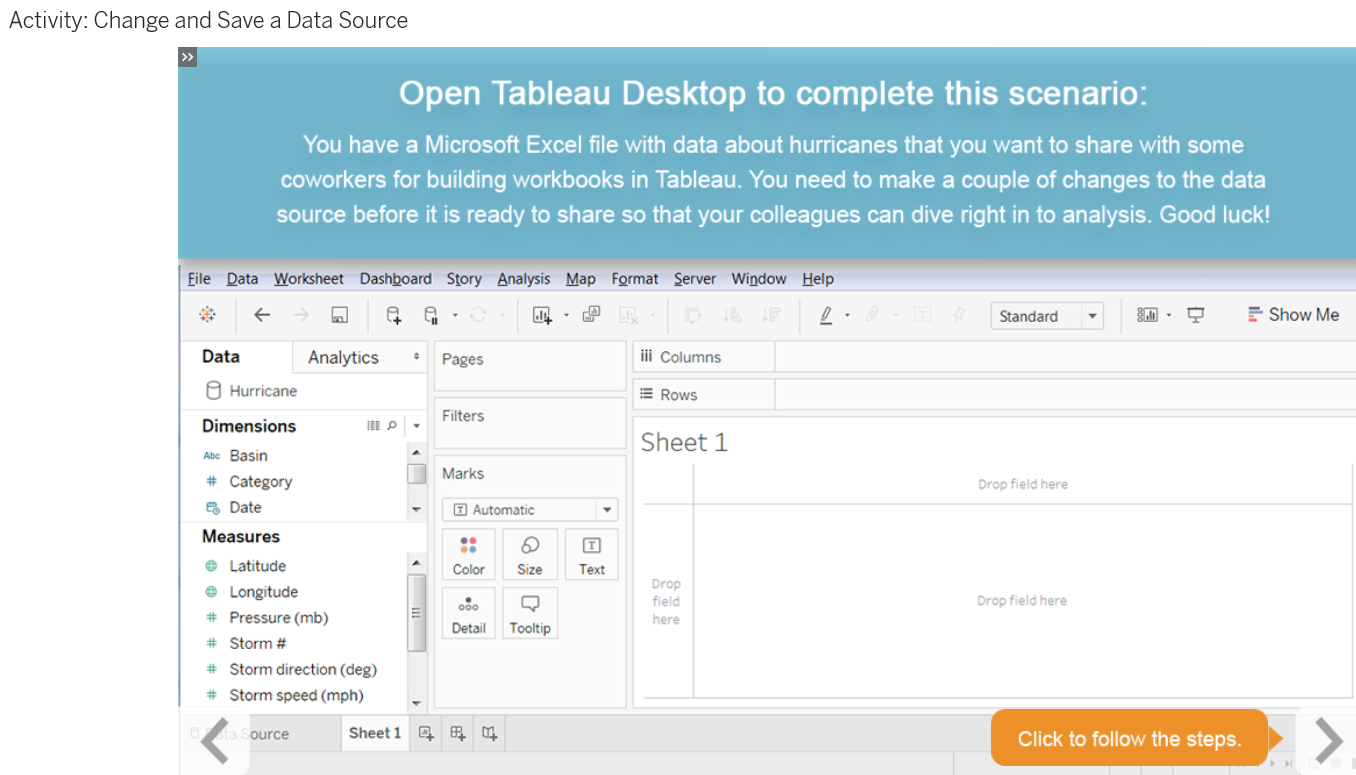
Task: Click the Sort Descending toolbar icon
Action: click(x=771, y=315)
